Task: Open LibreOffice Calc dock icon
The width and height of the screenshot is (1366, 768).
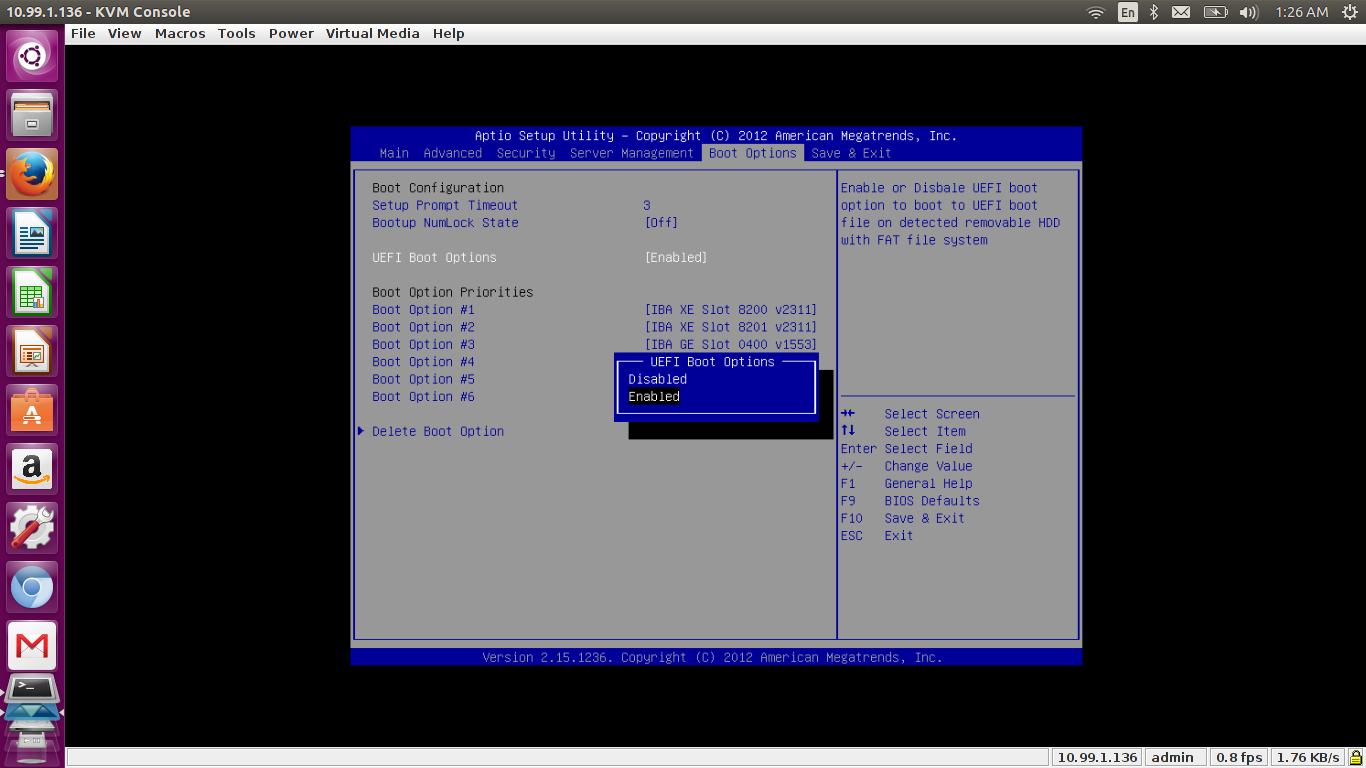Action: pyautogui.click(x=32, y=292)
